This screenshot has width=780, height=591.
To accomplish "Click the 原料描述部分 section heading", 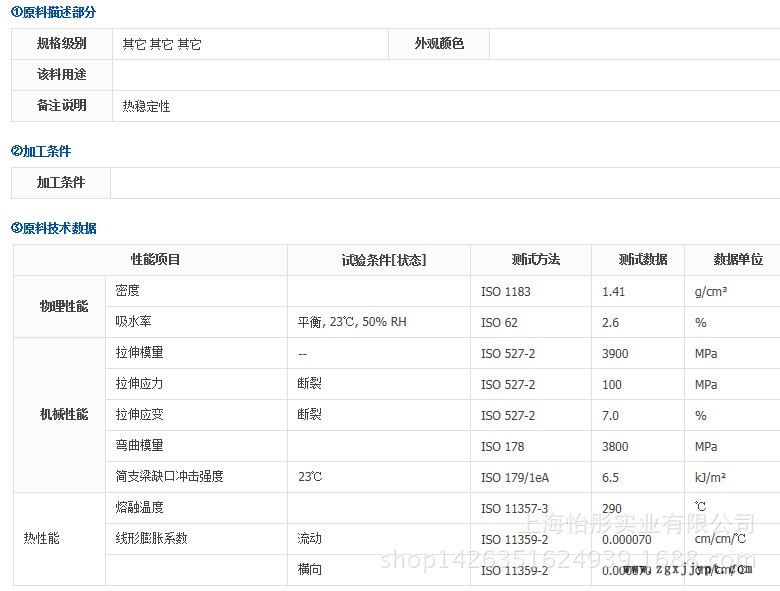I will (54, 12).
